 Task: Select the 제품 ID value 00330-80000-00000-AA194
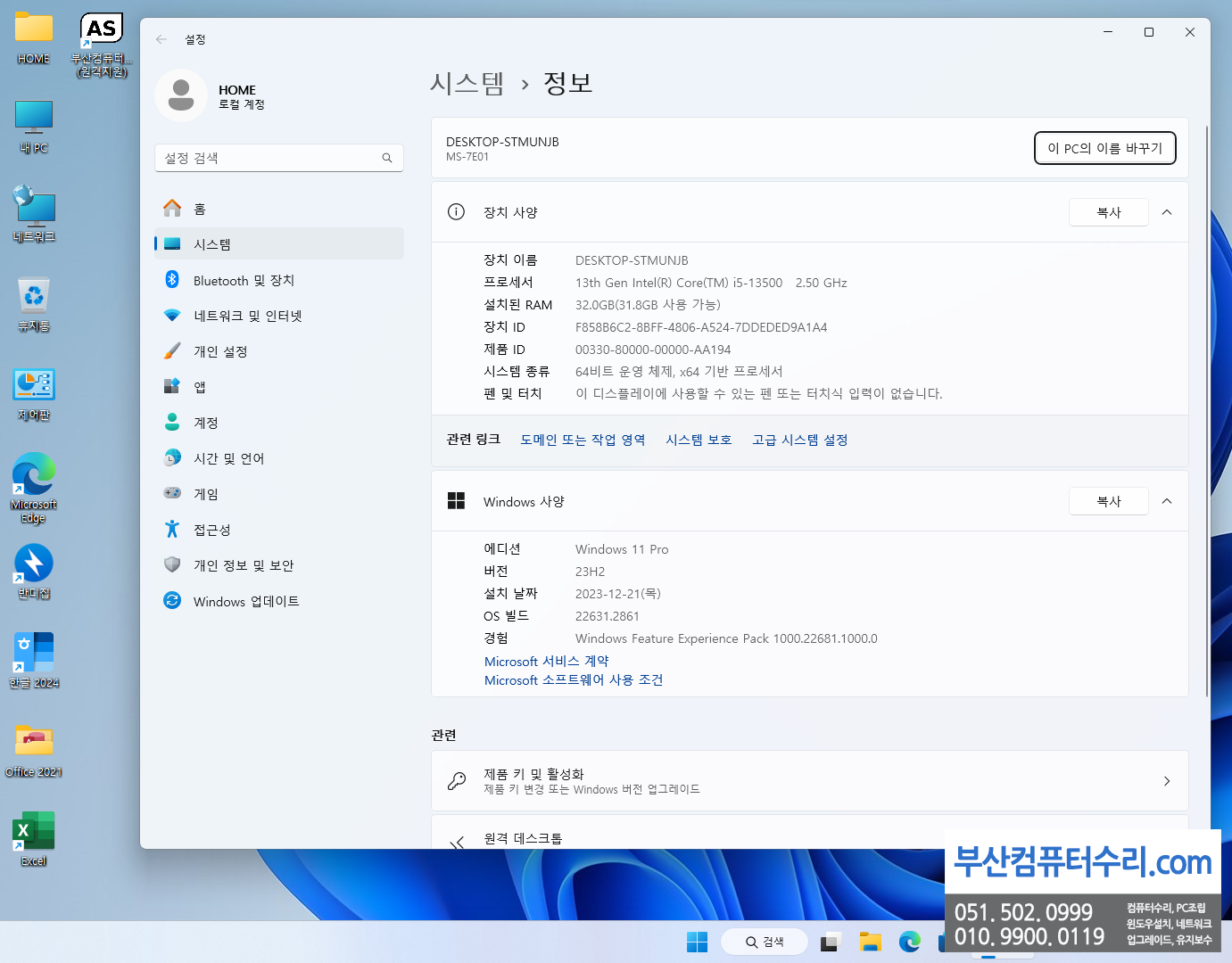click(x=653, y=350)
